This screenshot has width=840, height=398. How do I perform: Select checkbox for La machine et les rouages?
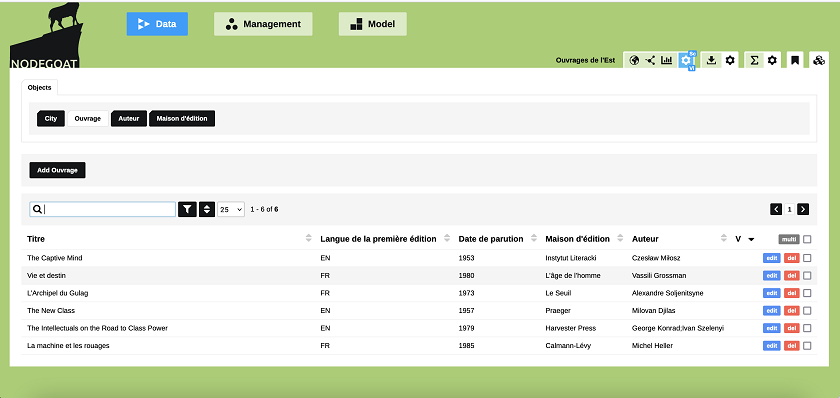coord(807,346)
